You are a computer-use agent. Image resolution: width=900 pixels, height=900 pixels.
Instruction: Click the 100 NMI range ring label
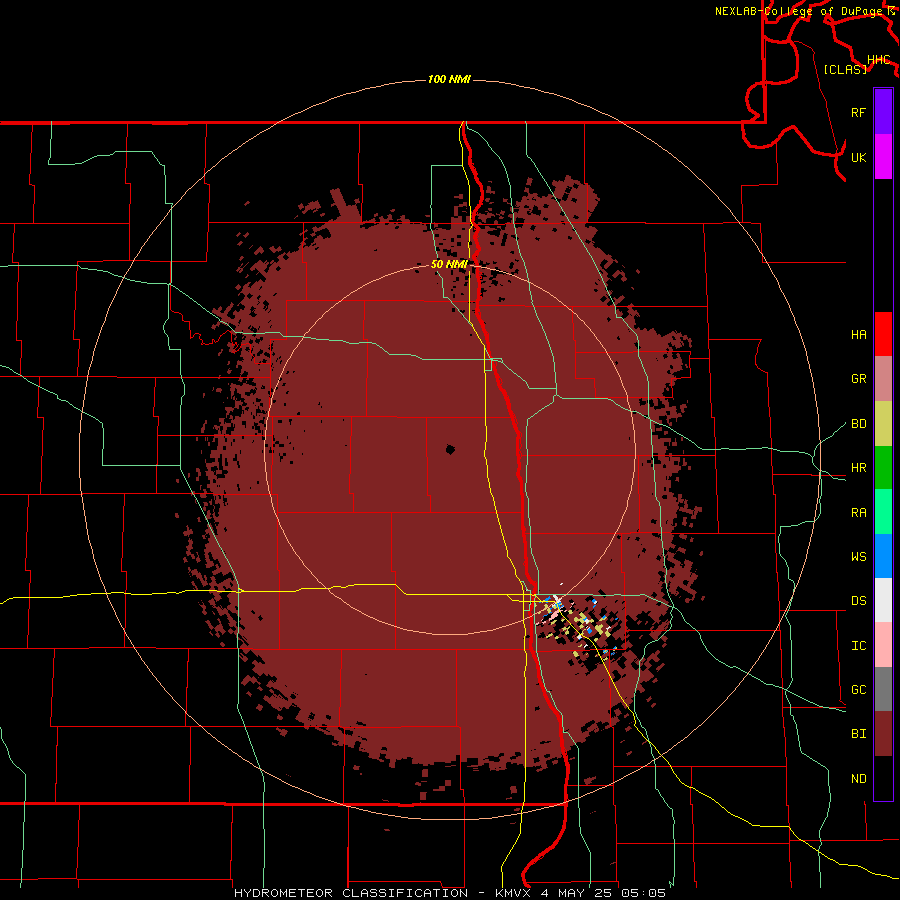[x=449, y=79]
